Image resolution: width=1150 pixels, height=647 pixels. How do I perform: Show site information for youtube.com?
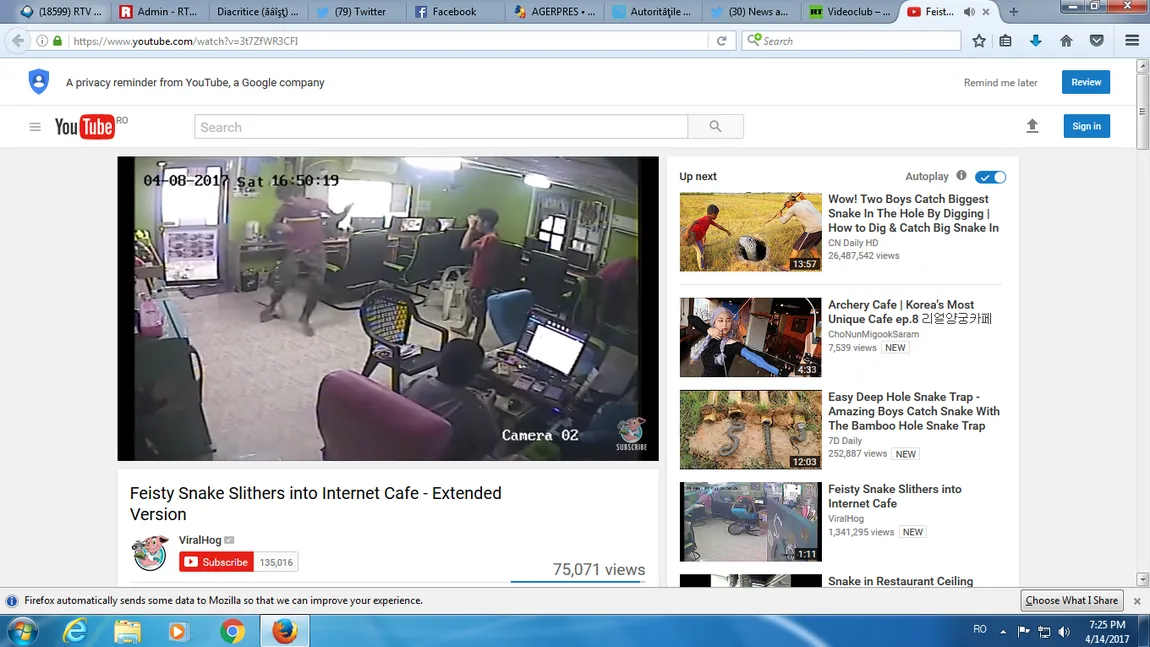point(42,41)
